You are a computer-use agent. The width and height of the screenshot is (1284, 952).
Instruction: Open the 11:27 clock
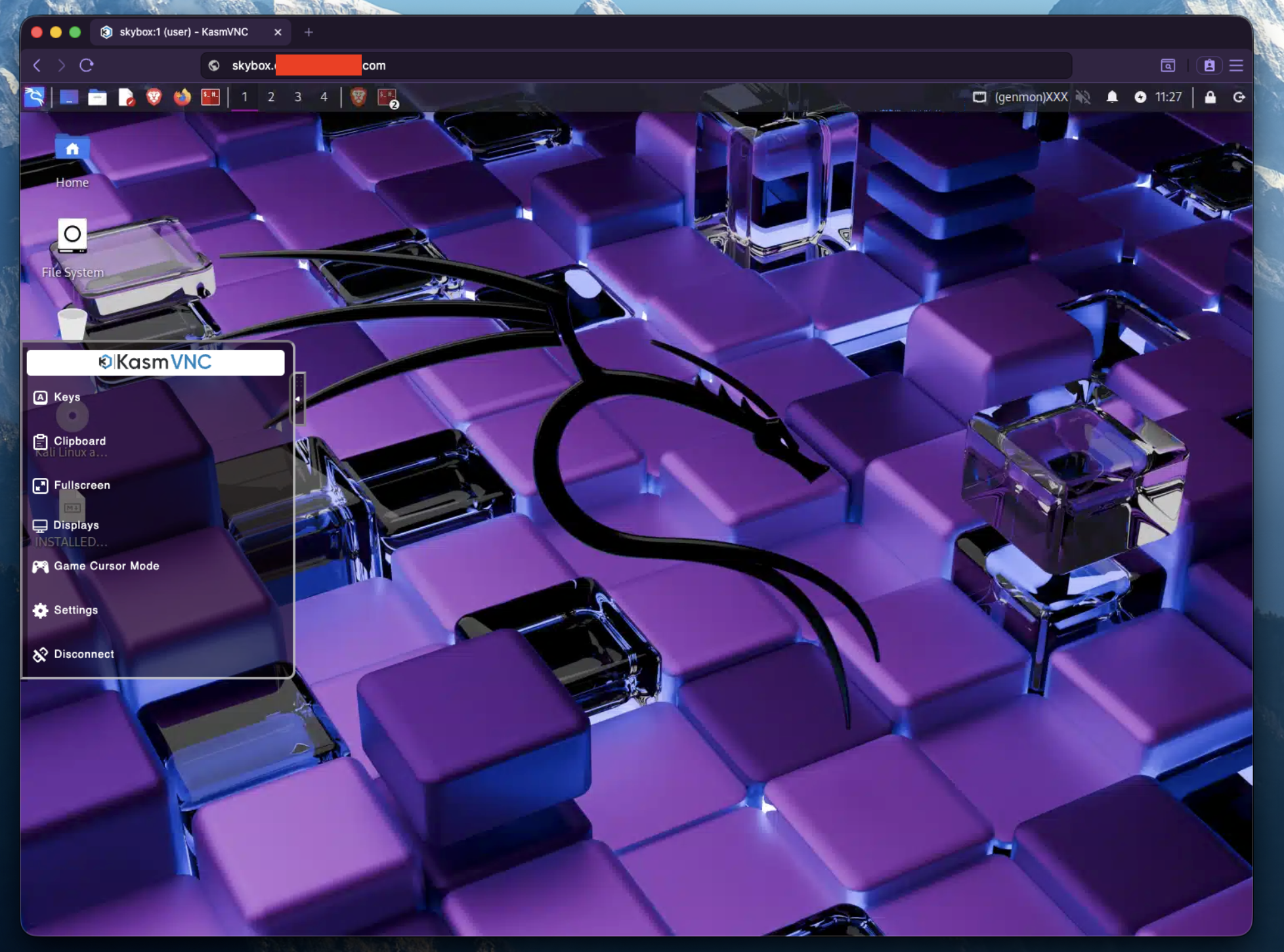coord(1168,97)
